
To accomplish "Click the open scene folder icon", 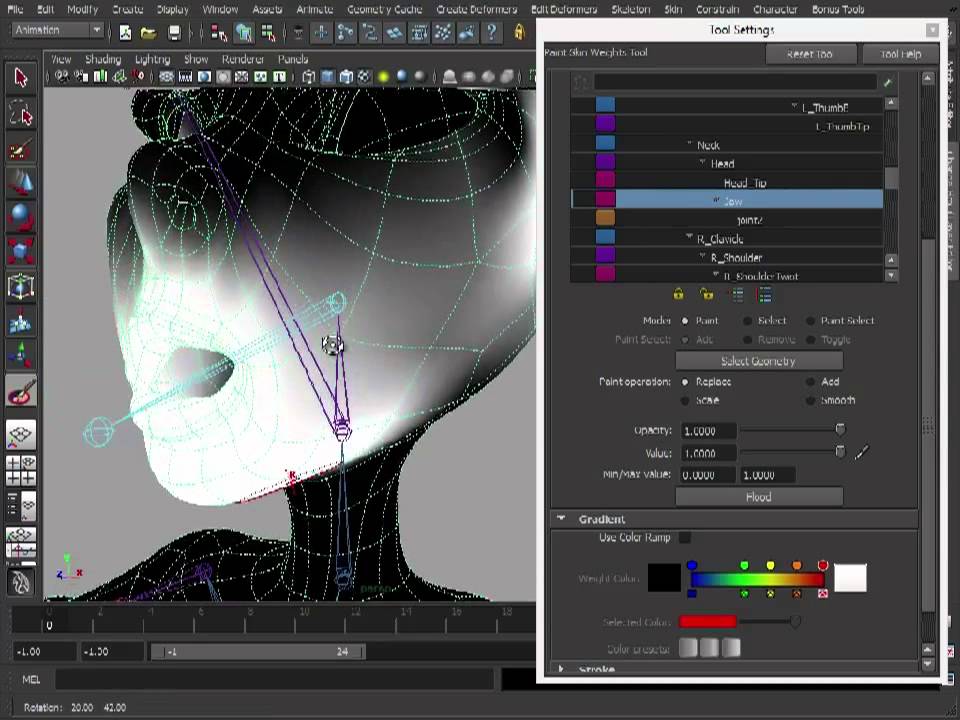I will click(148, 32).
